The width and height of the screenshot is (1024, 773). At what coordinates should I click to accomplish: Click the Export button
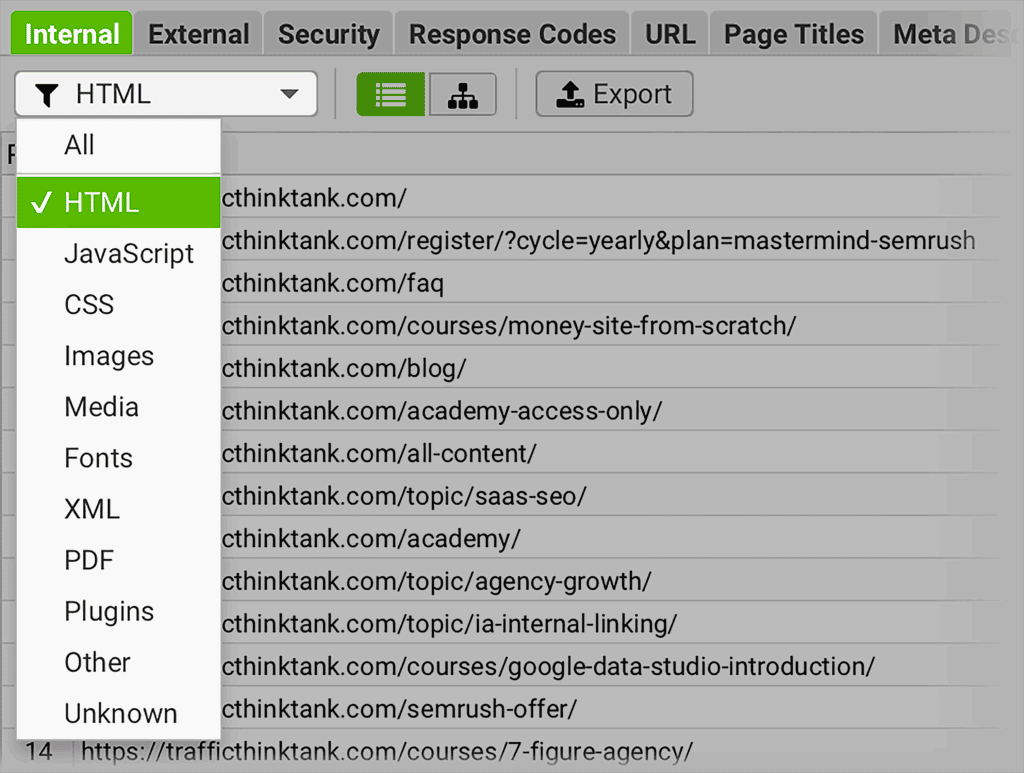pyautogui.click(x=614, y=94)
